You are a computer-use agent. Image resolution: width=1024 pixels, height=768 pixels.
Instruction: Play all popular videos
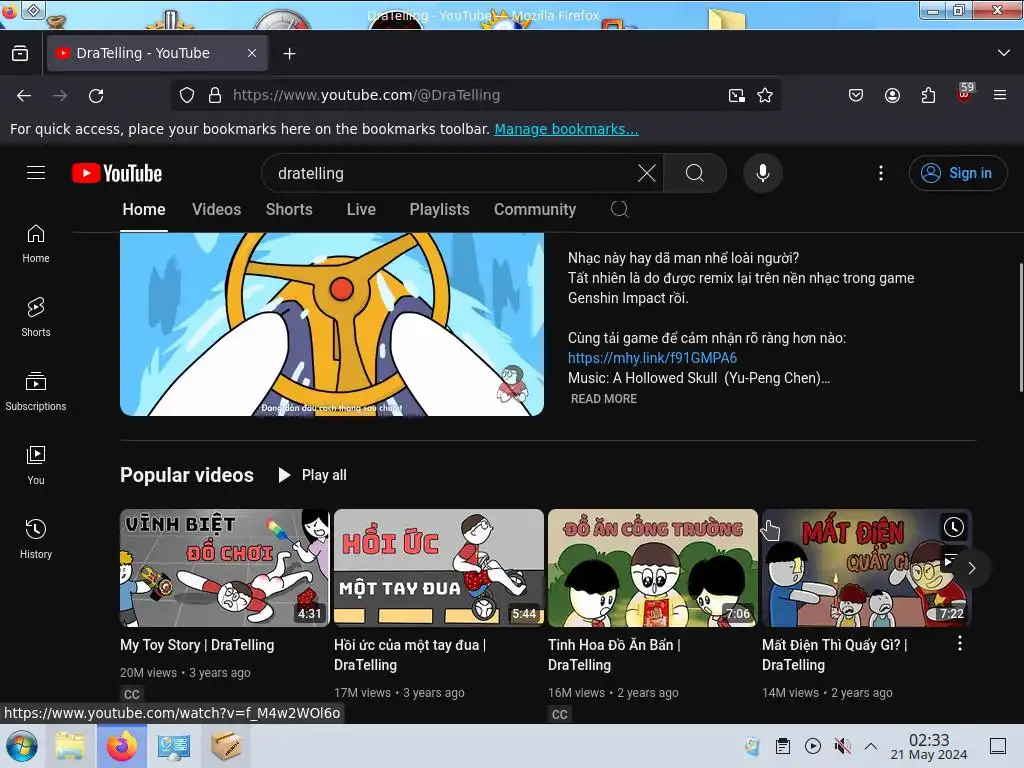click(x=312, y=475)
